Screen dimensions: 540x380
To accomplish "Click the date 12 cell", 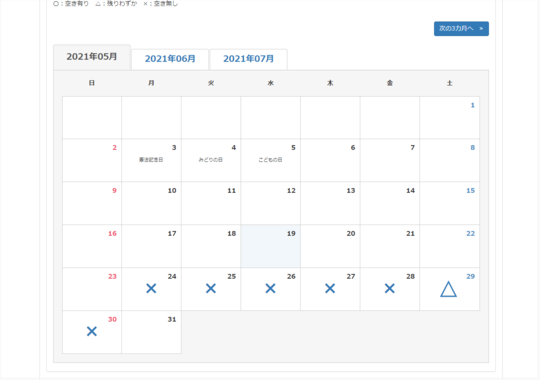I will (270, 203).
